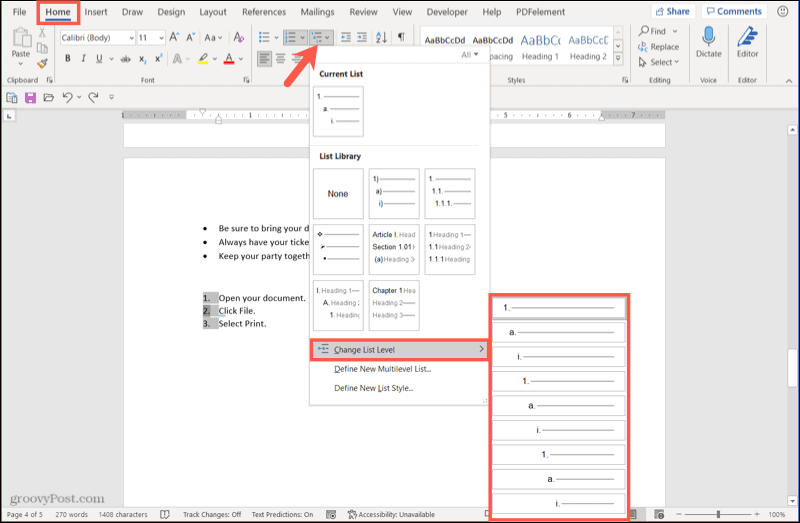Click the Multilevel List icon
800x523 pixels.
pos(317,37)
